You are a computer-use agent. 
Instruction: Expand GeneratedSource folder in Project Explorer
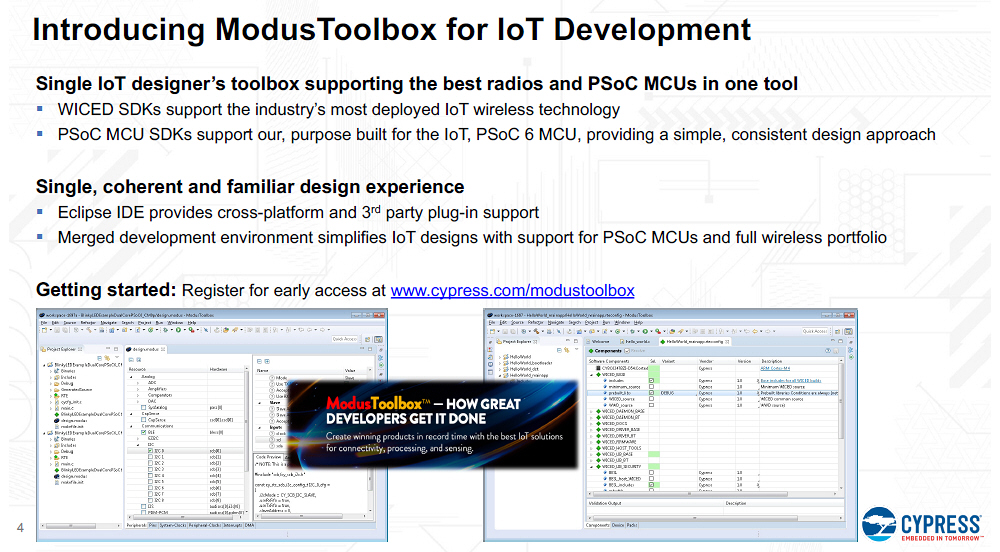click(51, 389)
